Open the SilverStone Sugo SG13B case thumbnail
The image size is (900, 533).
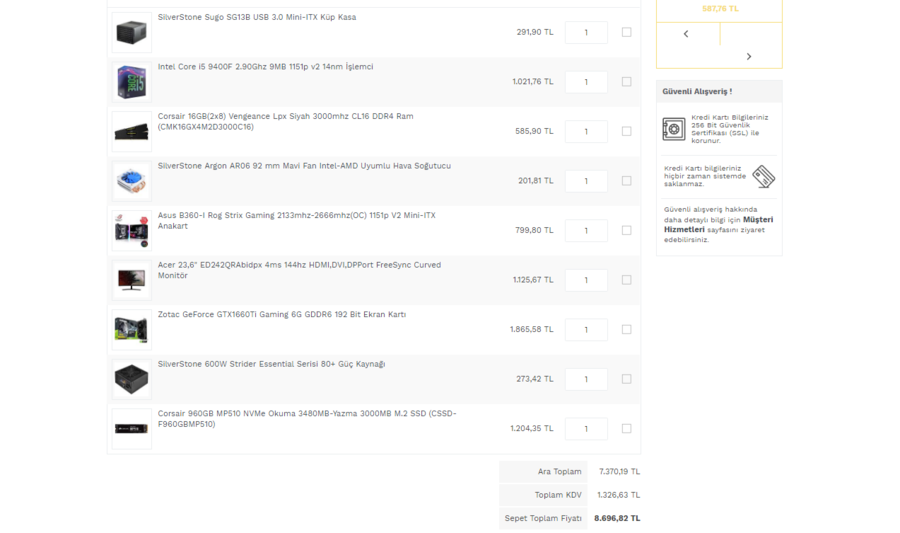pyautogui.click(x=131, y=32)
